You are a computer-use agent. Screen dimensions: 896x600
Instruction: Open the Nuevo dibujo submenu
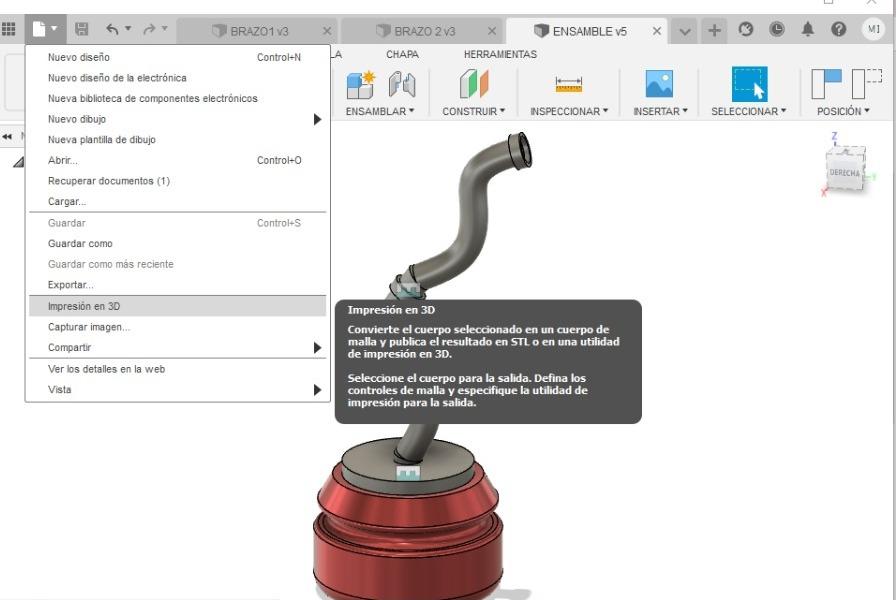[177, 119]
